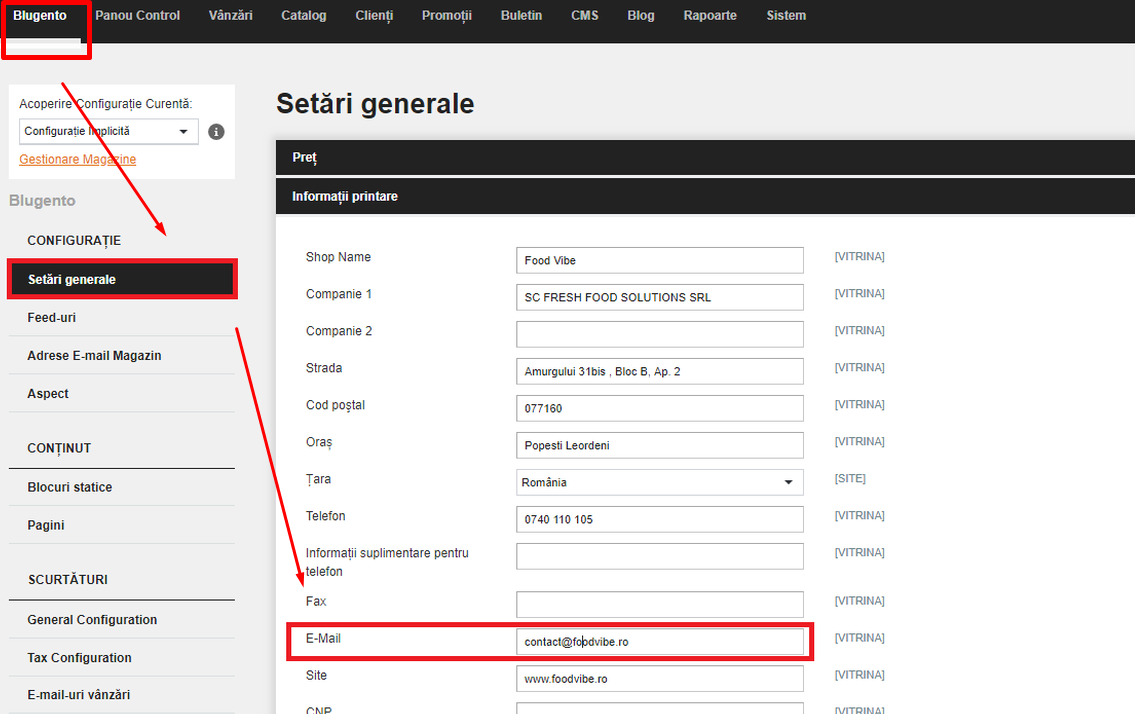Image resolution: width=1135 pixels, height=714 pixels.
Task: Open the Promoții menu
Action: 447,15
